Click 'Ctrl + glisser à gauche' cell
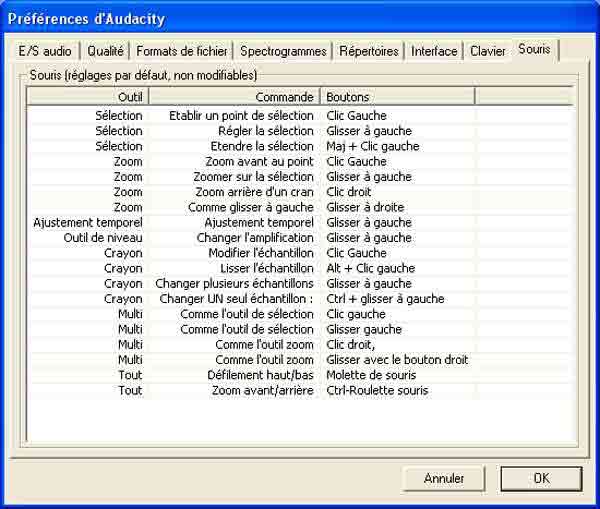 [385, 299]
